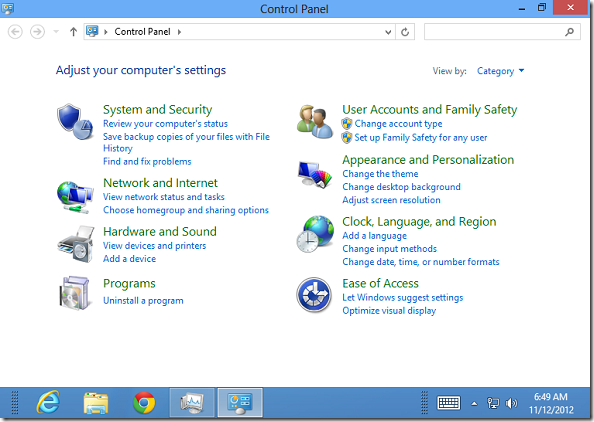
Task: Click the Programs disc box icon
Action: tap(75, 293)
